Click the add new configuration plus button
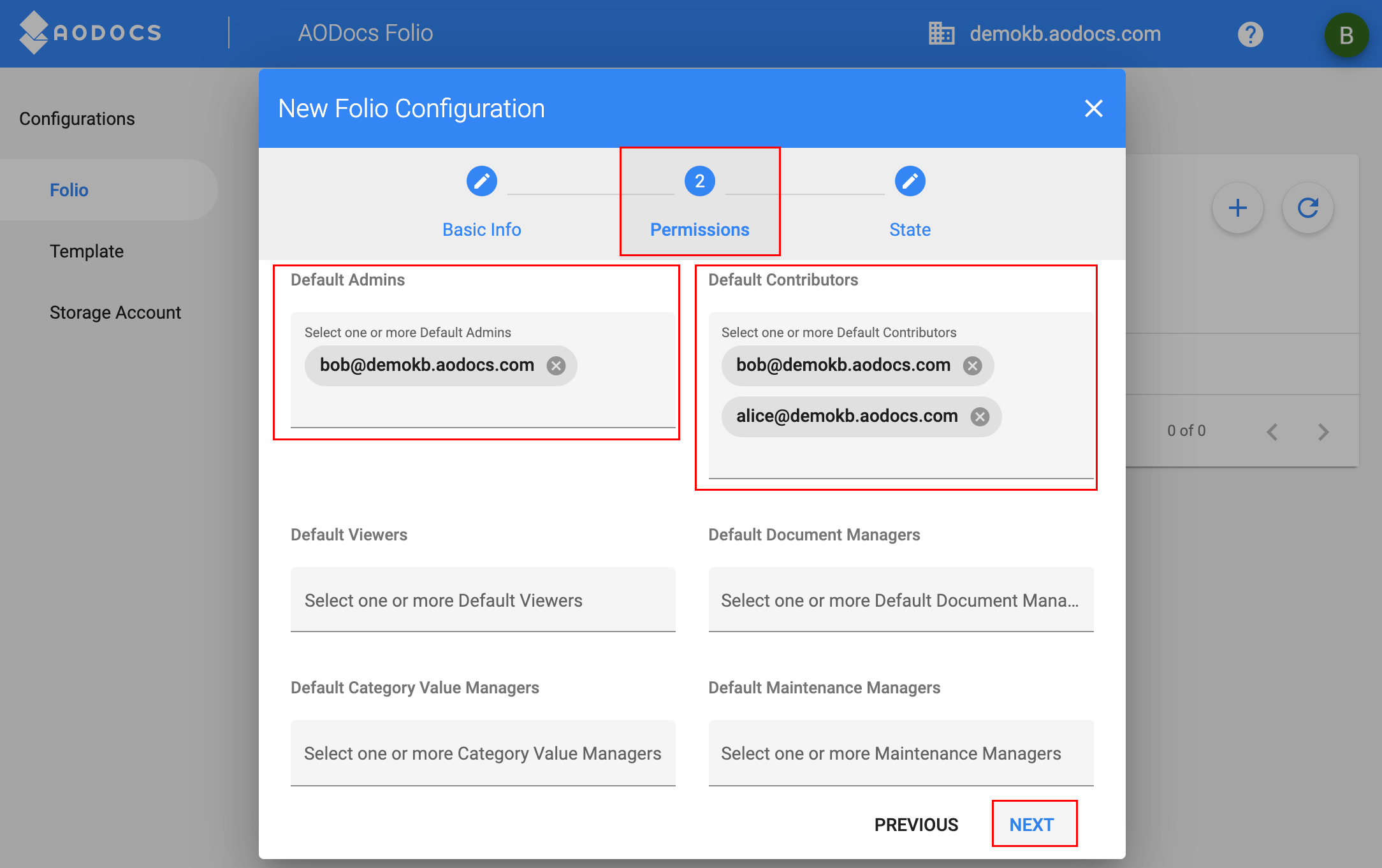 pyautogui.click(x=1237, y=208)
